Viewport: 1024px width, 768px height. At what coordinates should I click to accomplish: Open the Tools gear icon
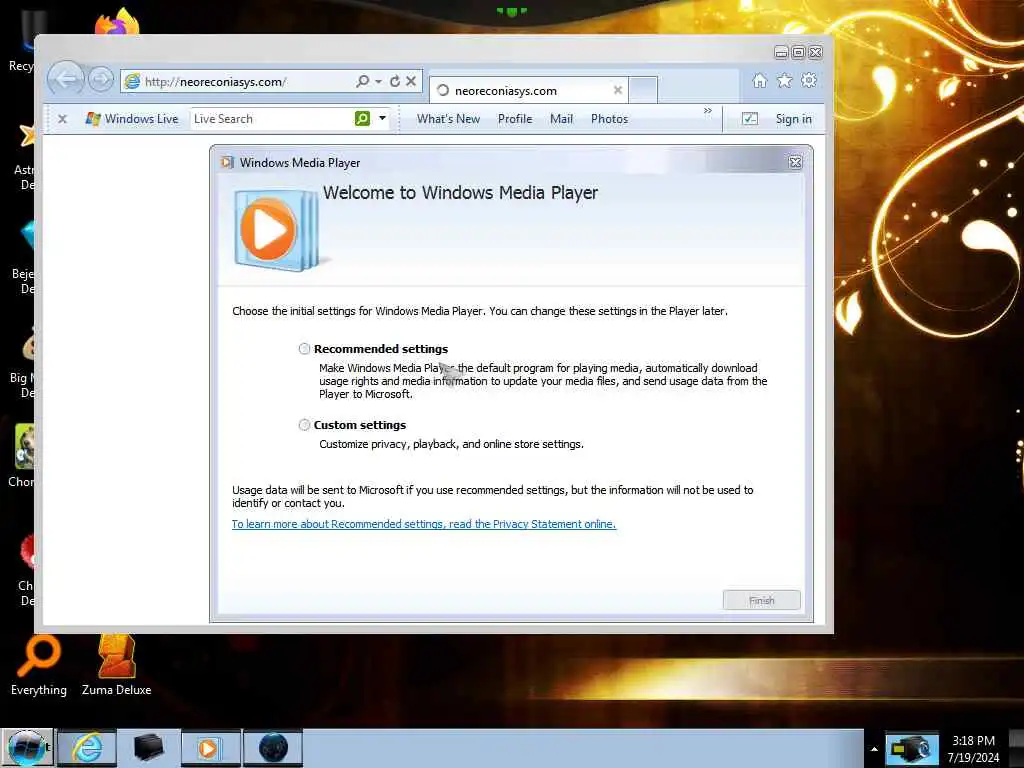pos(809,80)
